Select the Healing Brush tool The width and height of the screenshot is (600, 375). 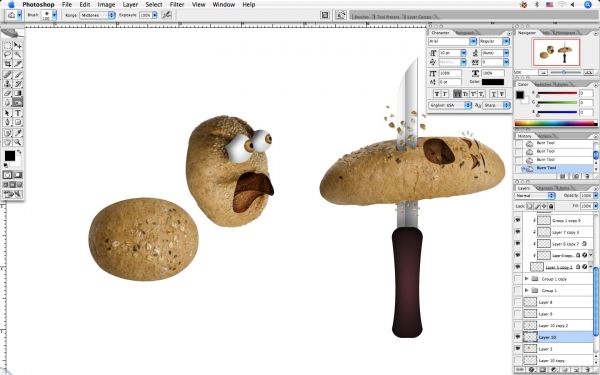point(7,75)
